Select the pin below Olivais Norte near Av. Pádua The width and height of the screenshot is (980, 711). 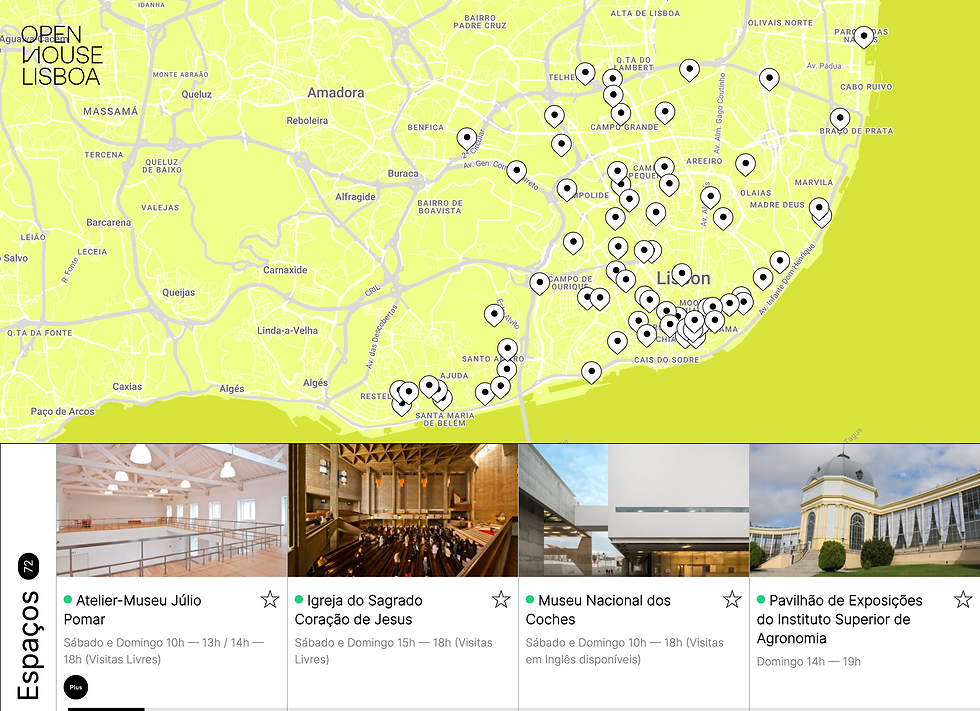[x=769, y=80]
